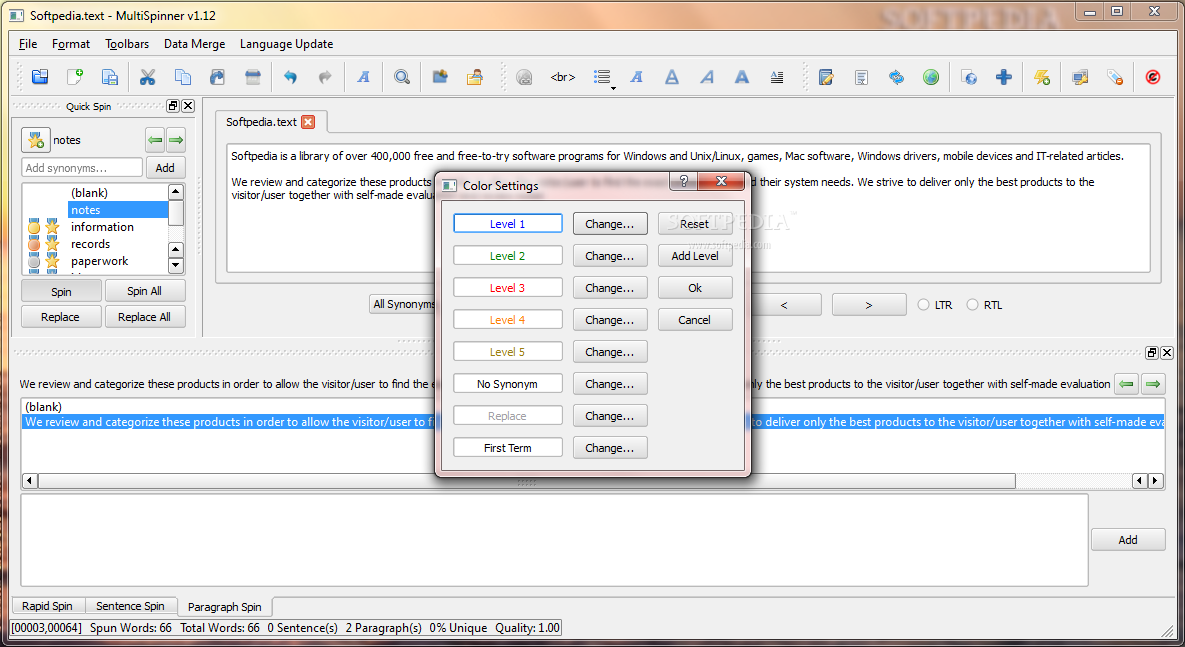Open the Language Update menu
Screen dimensions: 1185x647
point(286,44)
